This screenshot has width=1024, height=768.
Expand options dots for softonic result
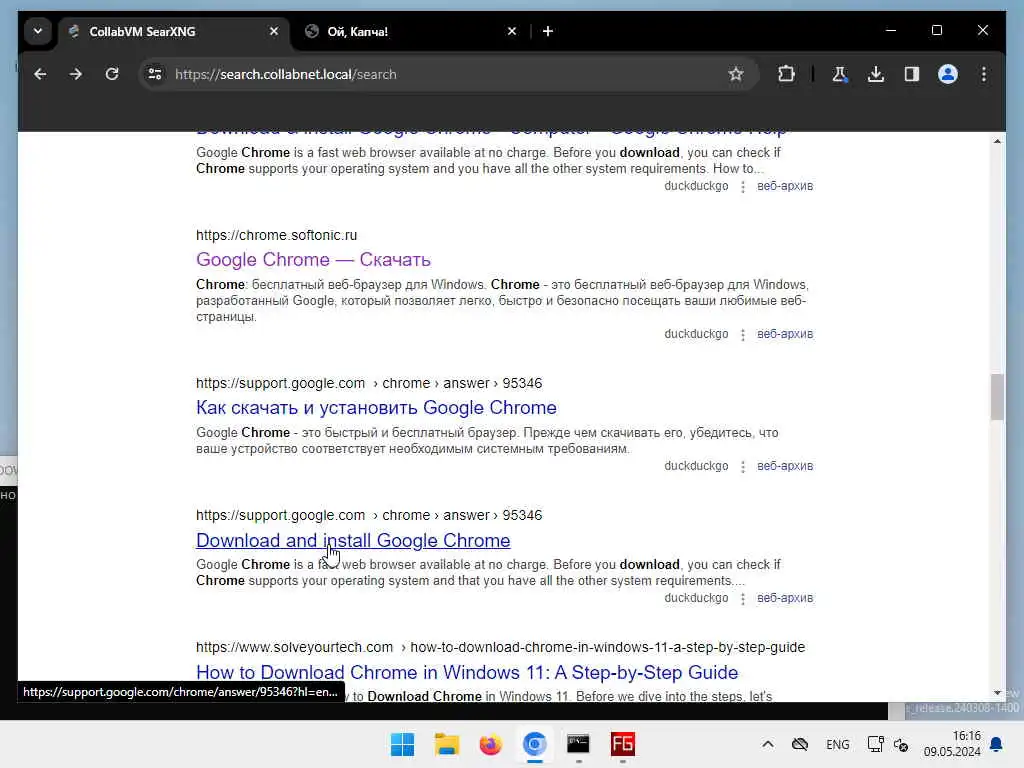coord(743,334)
